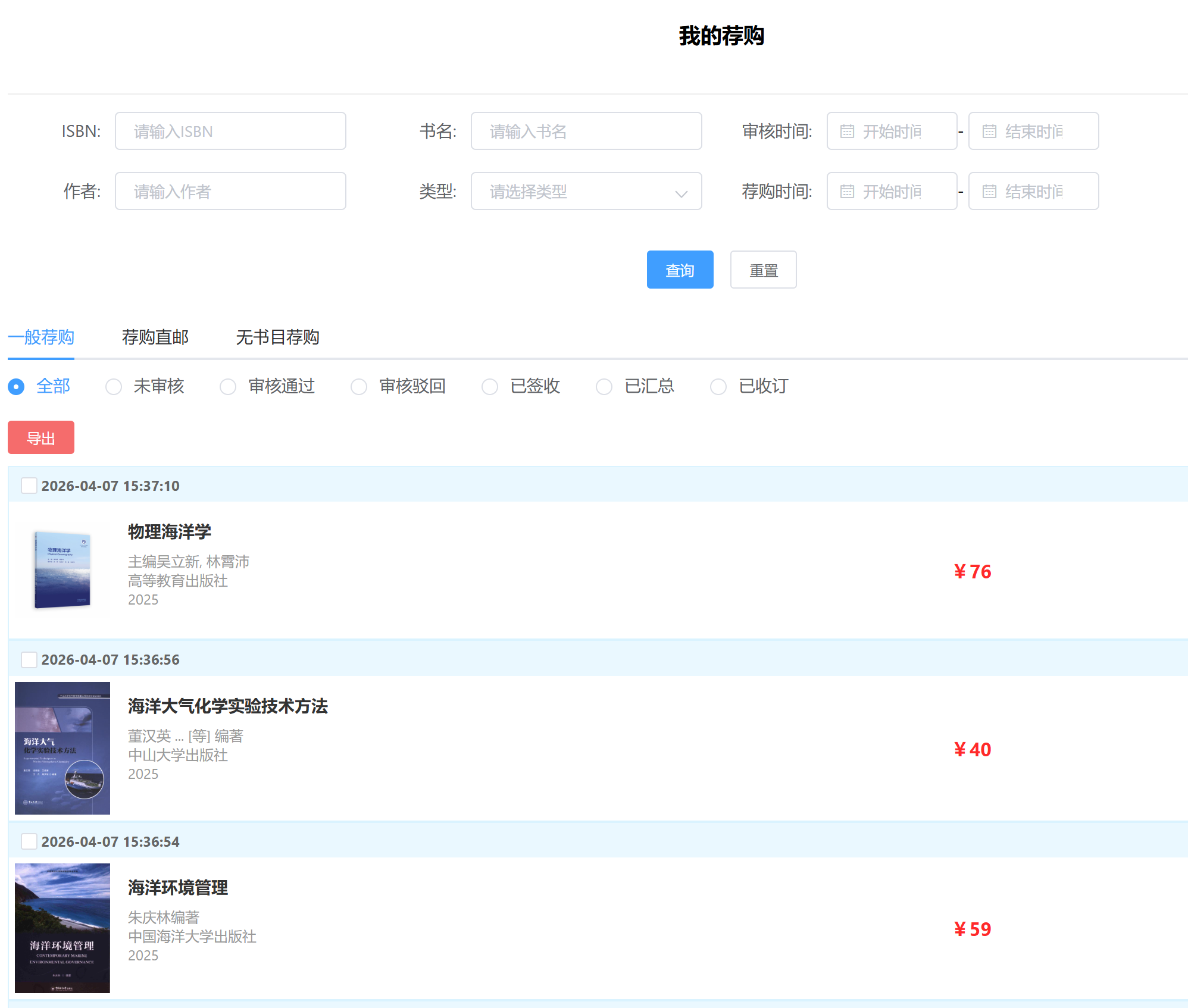1188x1008 pixels.
Task: Select the 未审核 radio filter
Action: coord(114,387)
